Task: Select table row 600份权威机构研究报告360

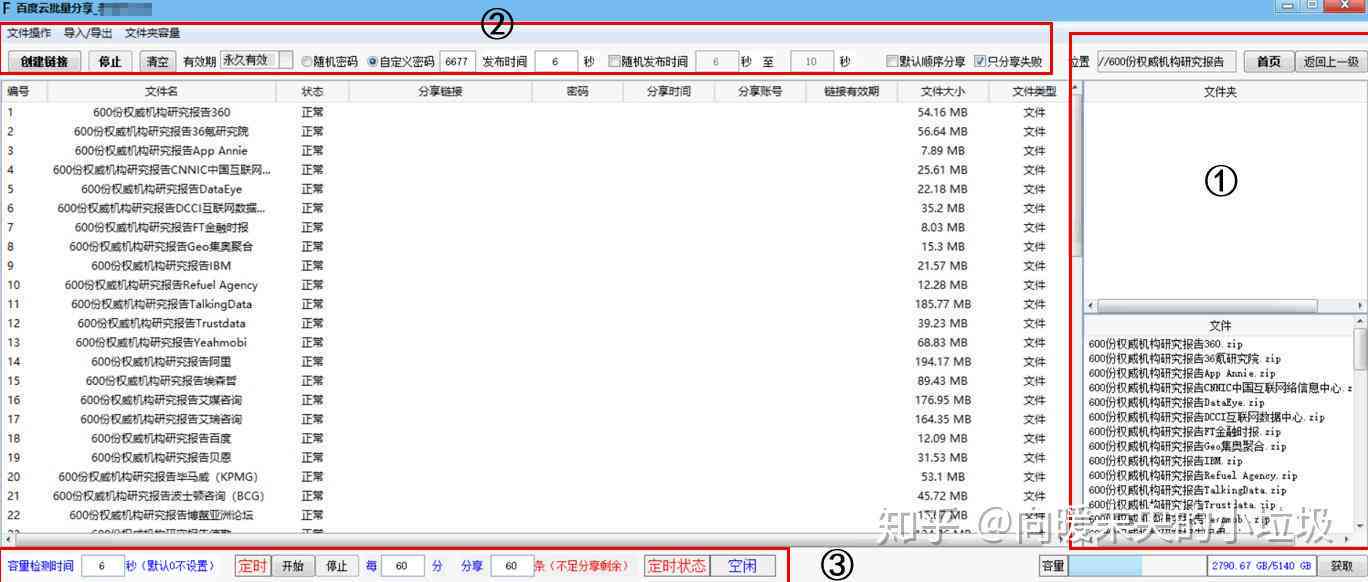Action: point(534,112)
